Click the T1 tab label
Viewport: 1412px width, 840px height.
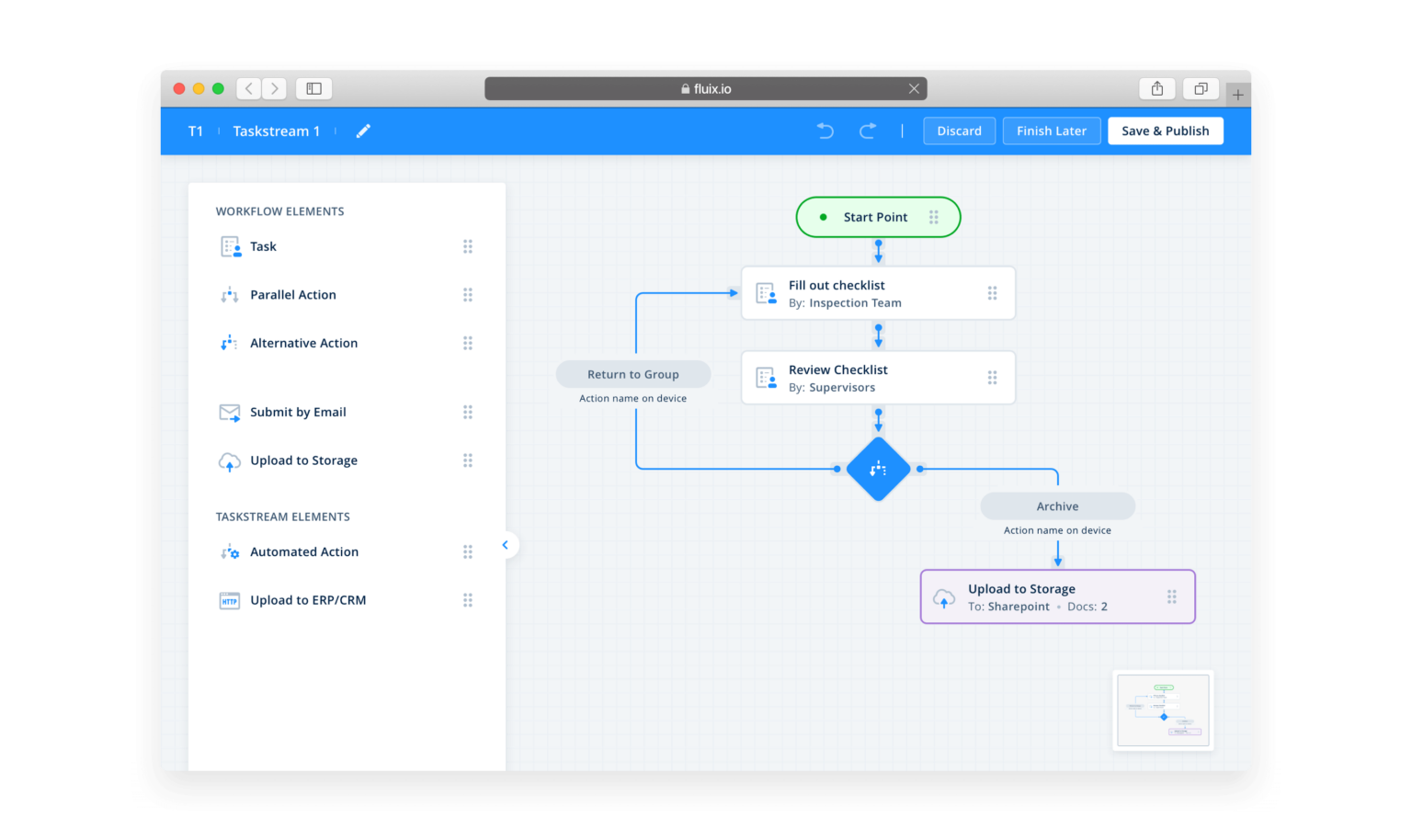196,131
